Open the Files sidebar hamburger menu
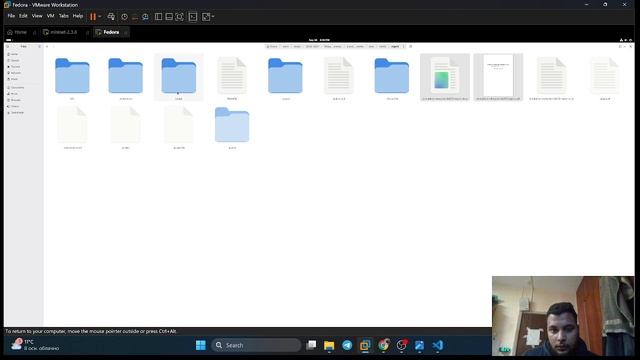This screenshot has height=360, width=640. (39, 47)
